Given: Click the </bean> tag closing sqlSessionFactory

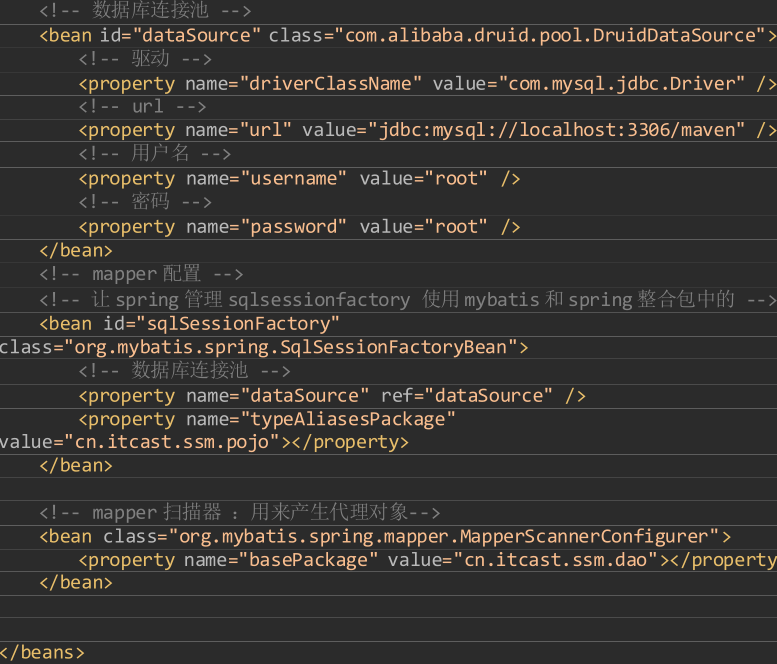Looking at the screenshot, I should [x=76, y=466].
